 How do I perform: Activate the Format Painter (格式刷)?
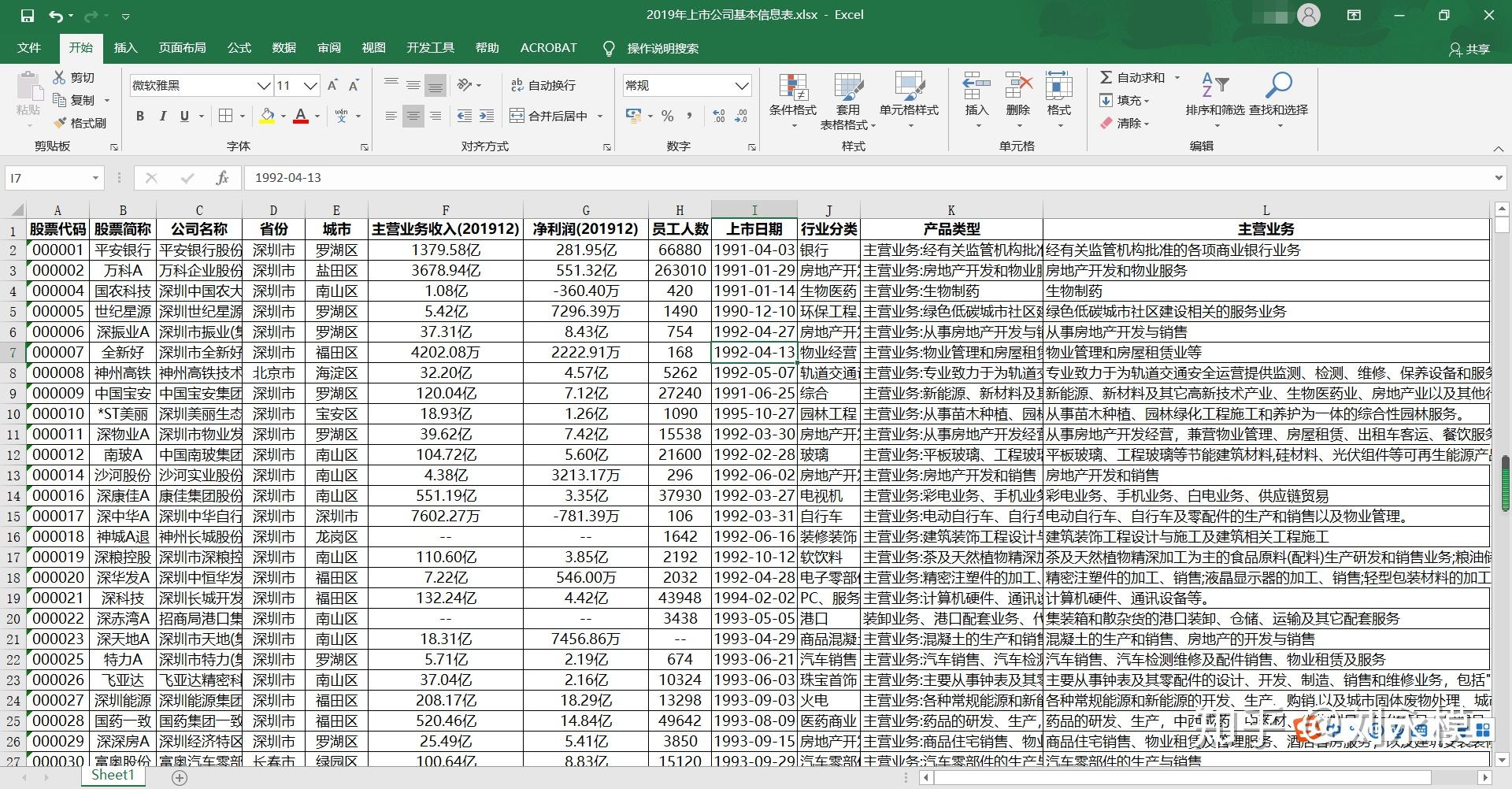[x=79, y=123]
